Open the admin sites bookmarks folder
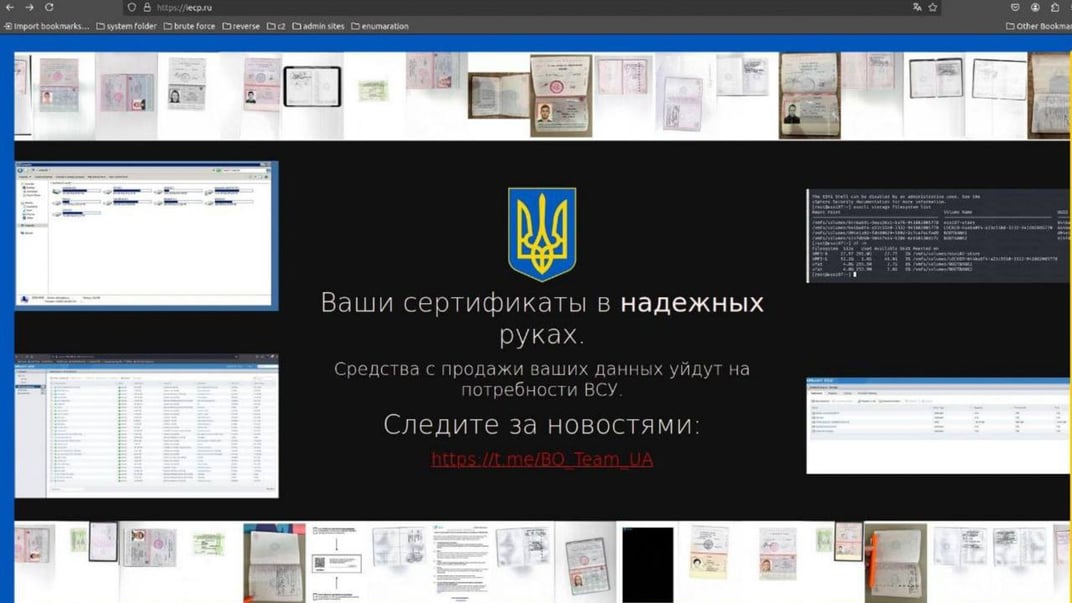This screenshot has width=1072, height=603. [x=322, y=26]
